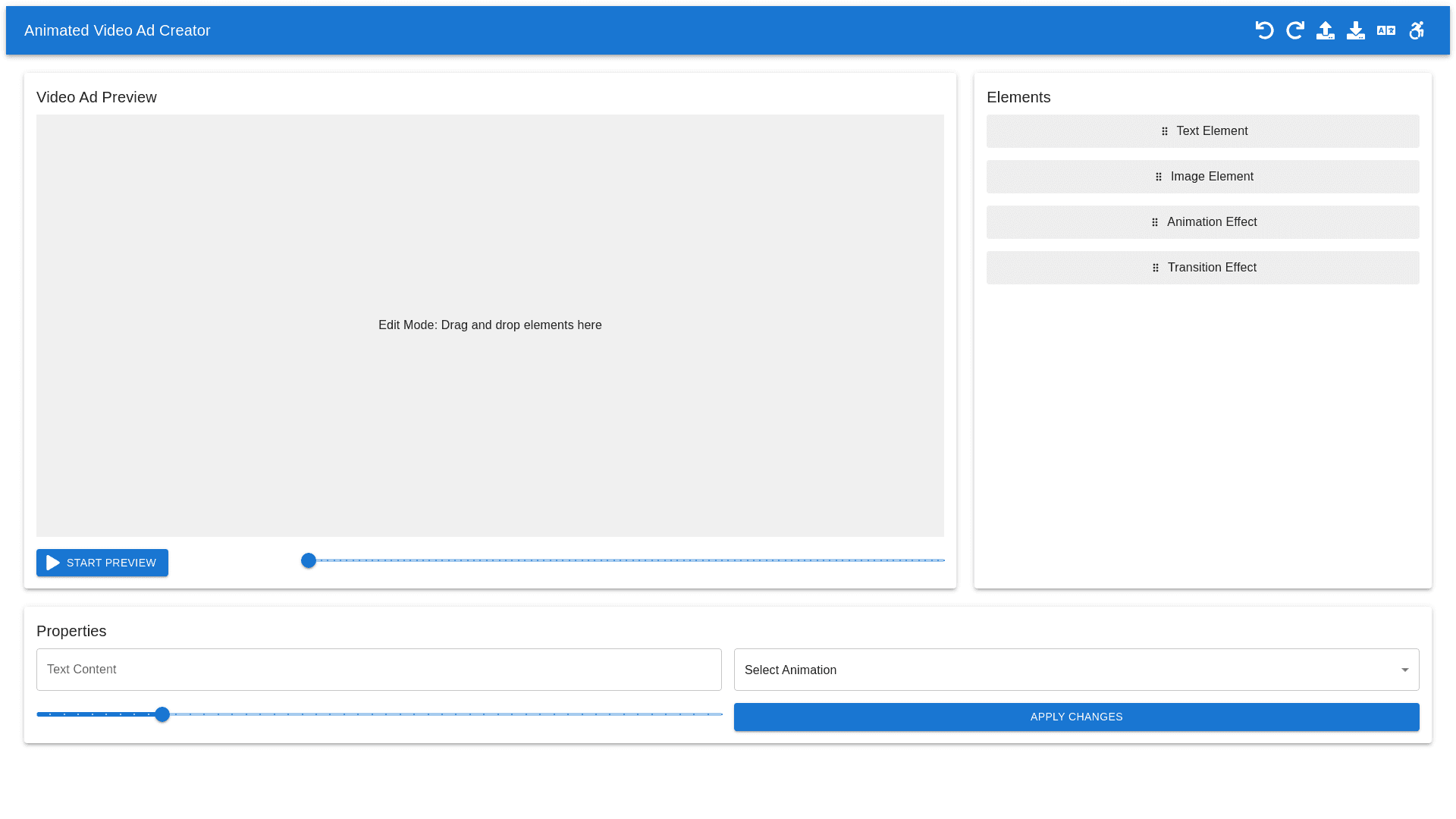Select the Animation Effect element label
1456x819 pixels.
tap(1212, 222)
